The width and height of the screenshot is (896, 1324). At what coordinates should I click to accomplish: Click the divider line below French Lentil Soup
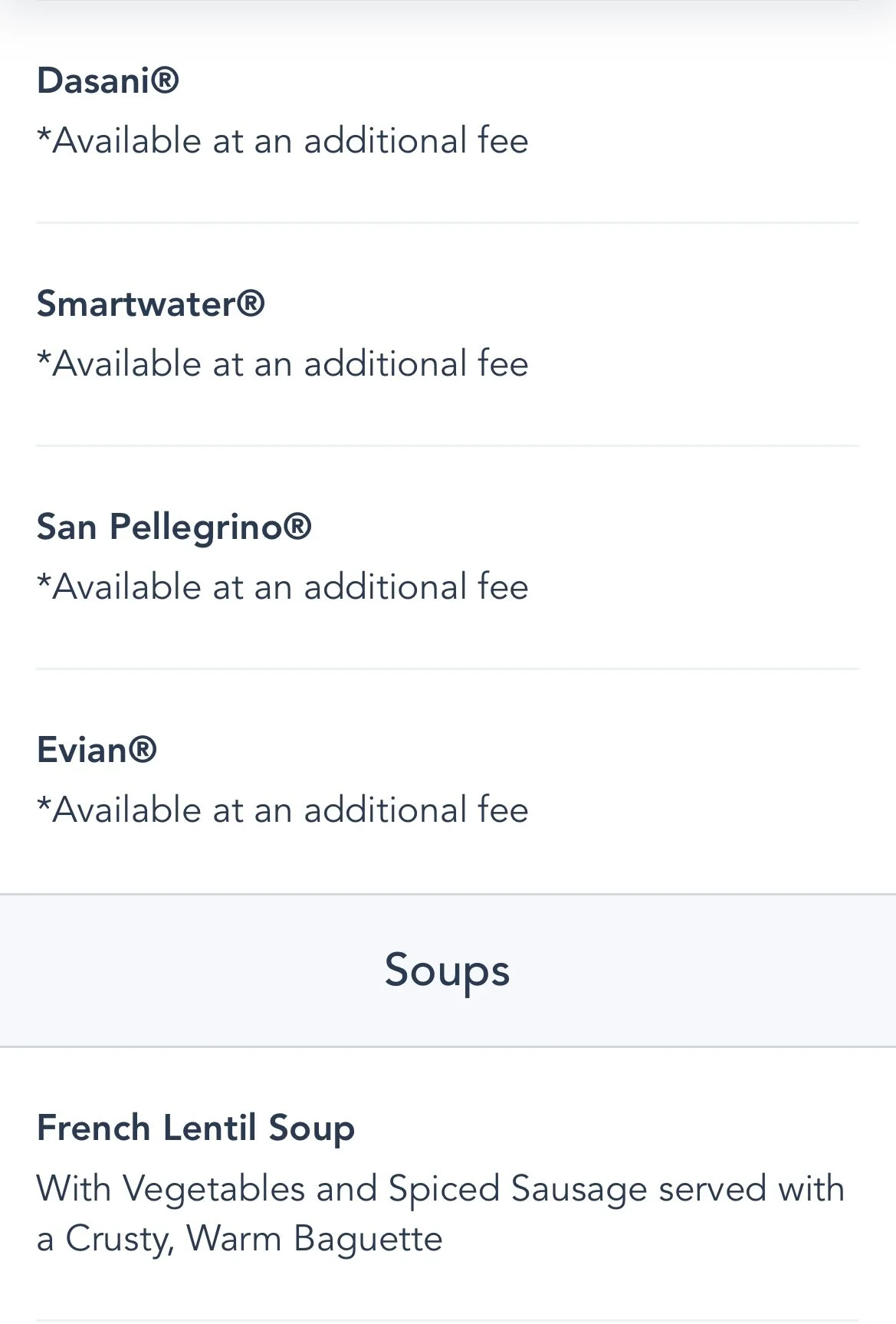(447, 1320)
